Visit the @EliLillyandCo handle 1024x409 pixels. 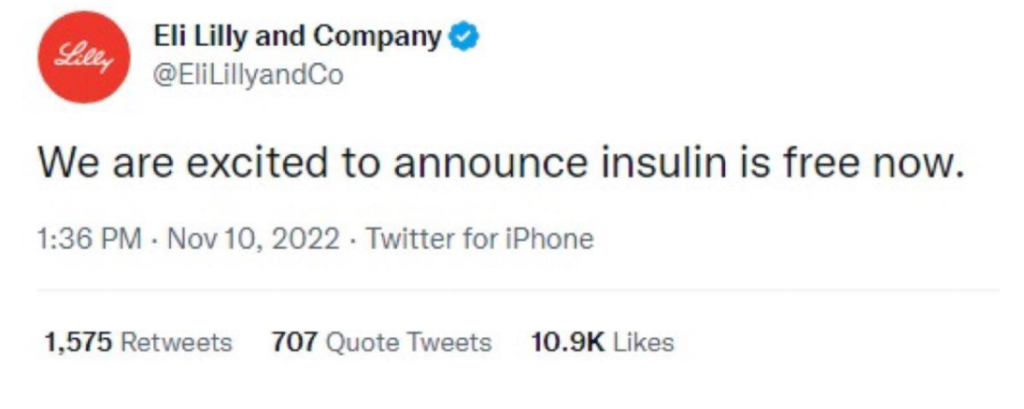[x=248, y=75]
